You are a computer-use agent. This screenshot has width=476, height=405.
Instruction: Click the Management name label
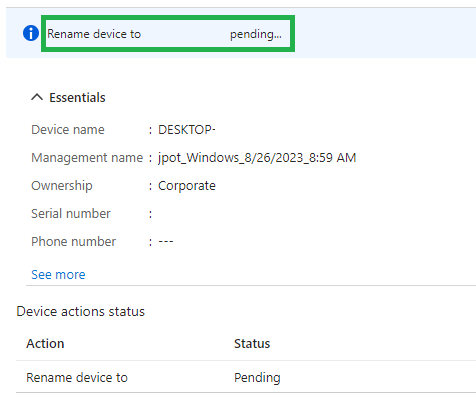pyautogui.click(x=87, y=158)
